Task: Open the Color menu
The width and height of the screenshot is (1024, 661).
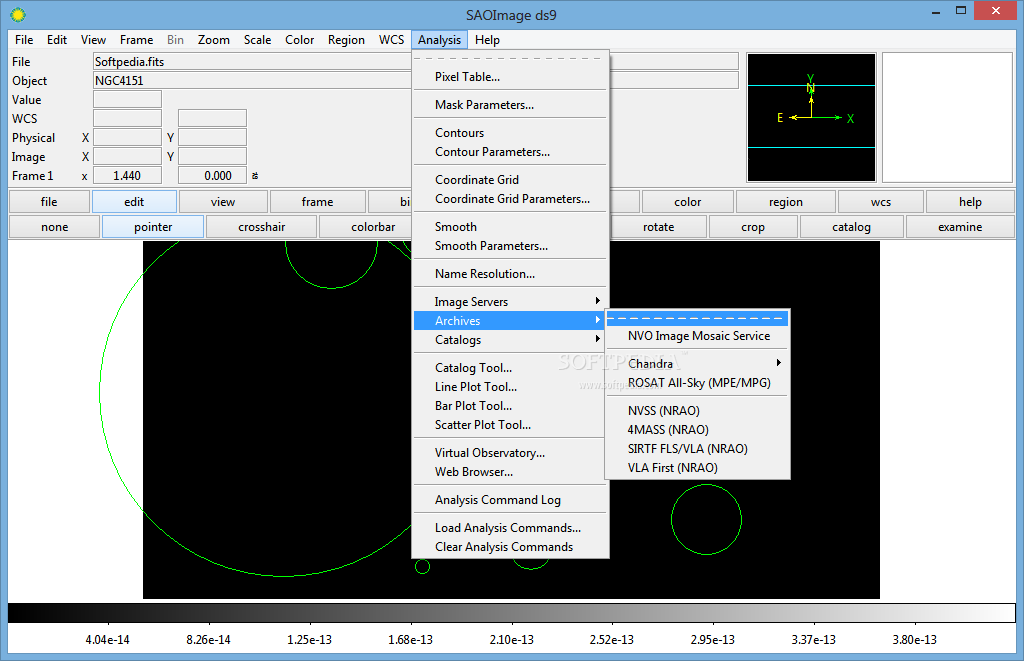Action: click(x=300, y=40)
